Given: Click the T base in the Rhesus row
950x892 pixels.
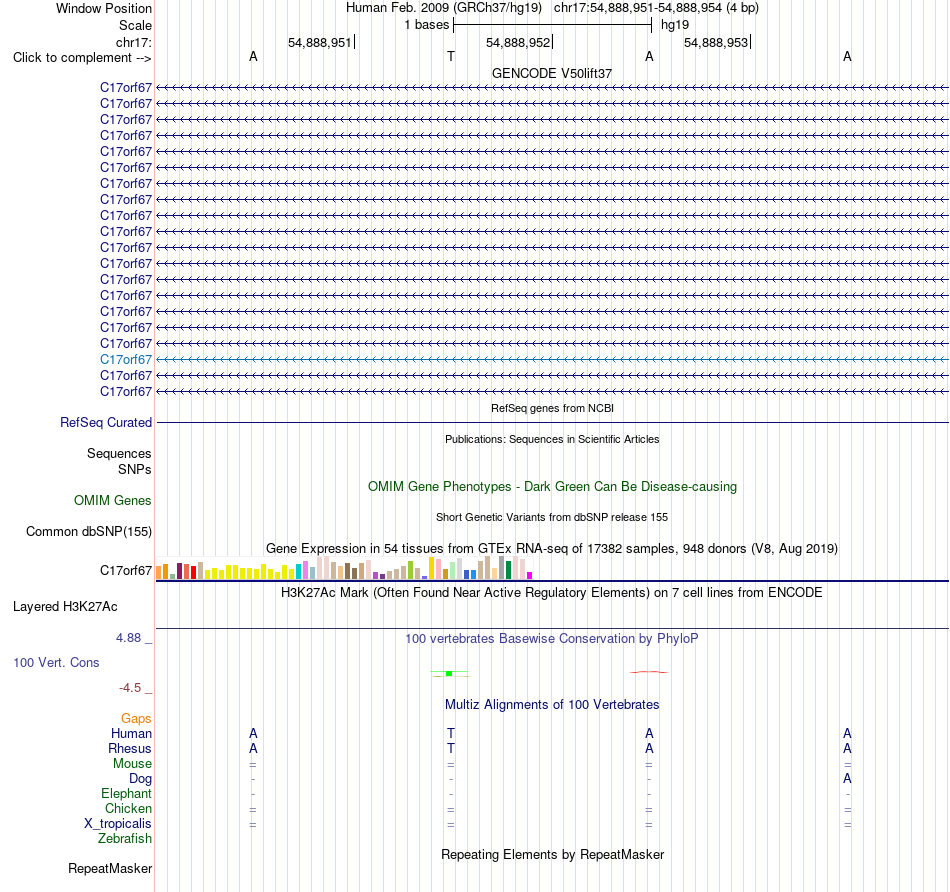Looking at the screenshot, I should (x=451, y=749).
